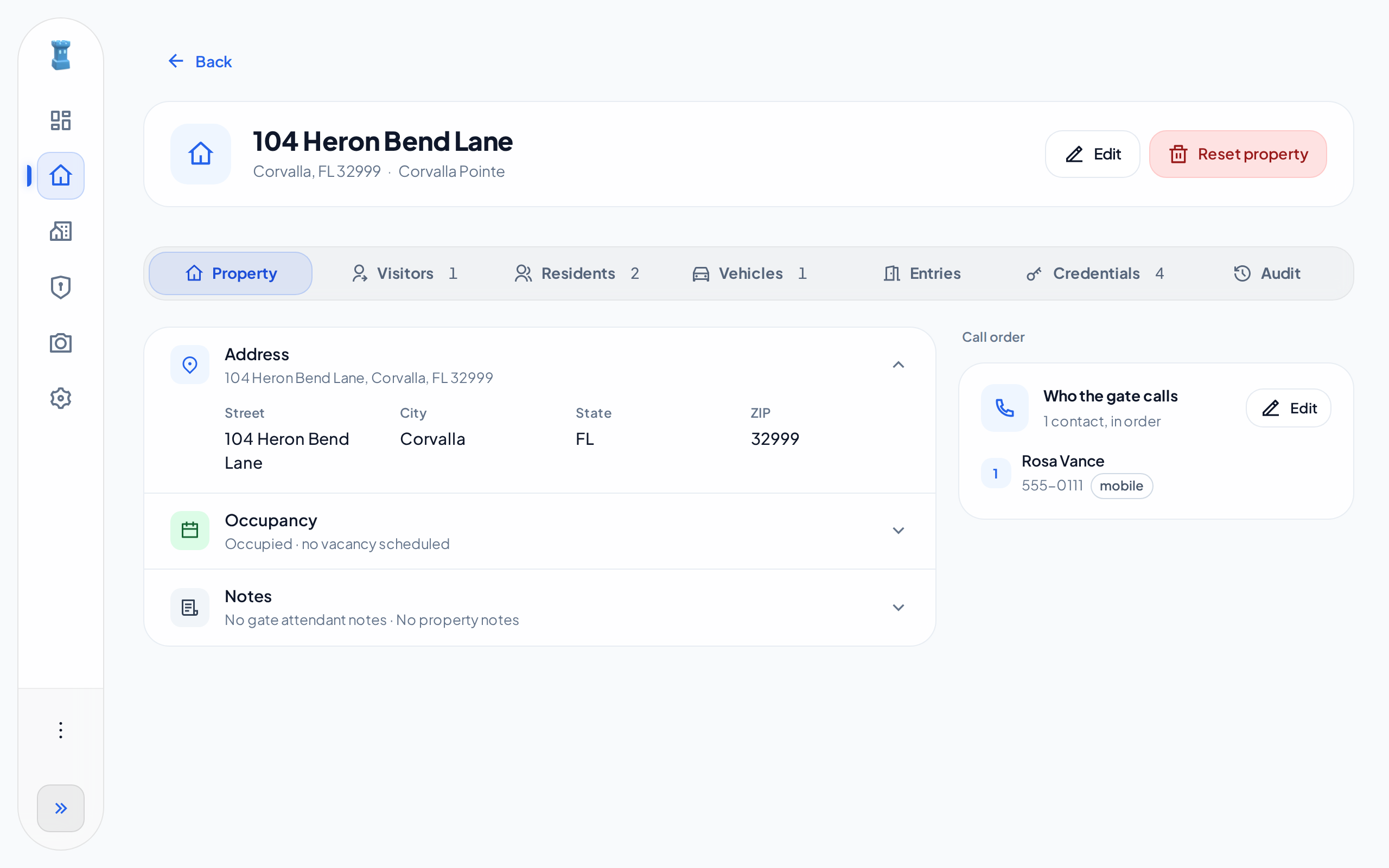Open the Entries tab
Image resolution: width=1389 pixels, height=868 pixels.
[x=922, y=273]
